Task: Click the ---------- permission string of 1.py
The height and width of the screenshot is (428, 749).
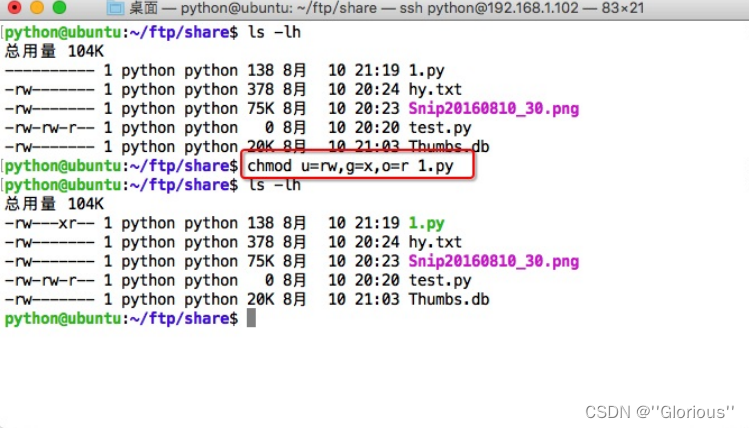Action: tap(50, 71)
